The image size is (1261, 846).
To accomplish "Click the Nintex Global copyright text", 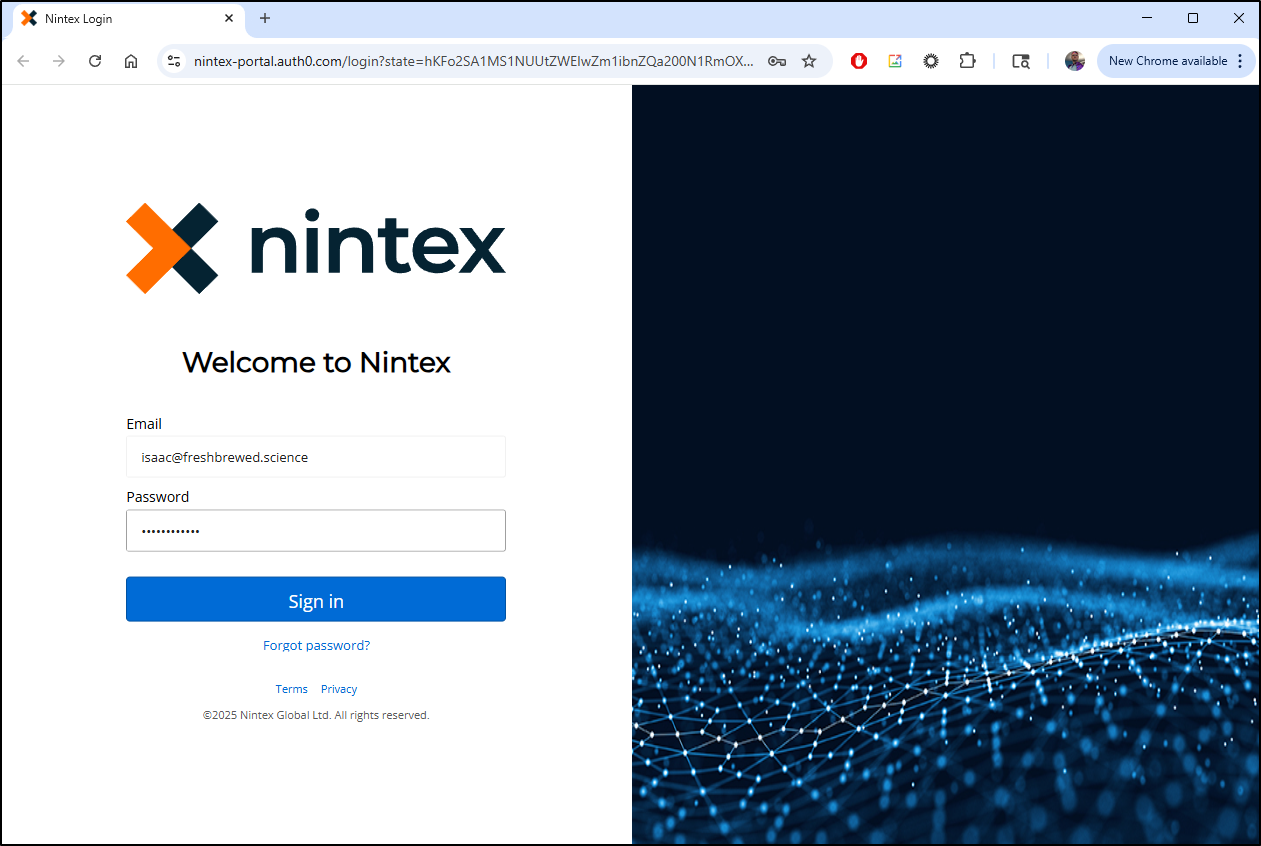I will [316, 715].
